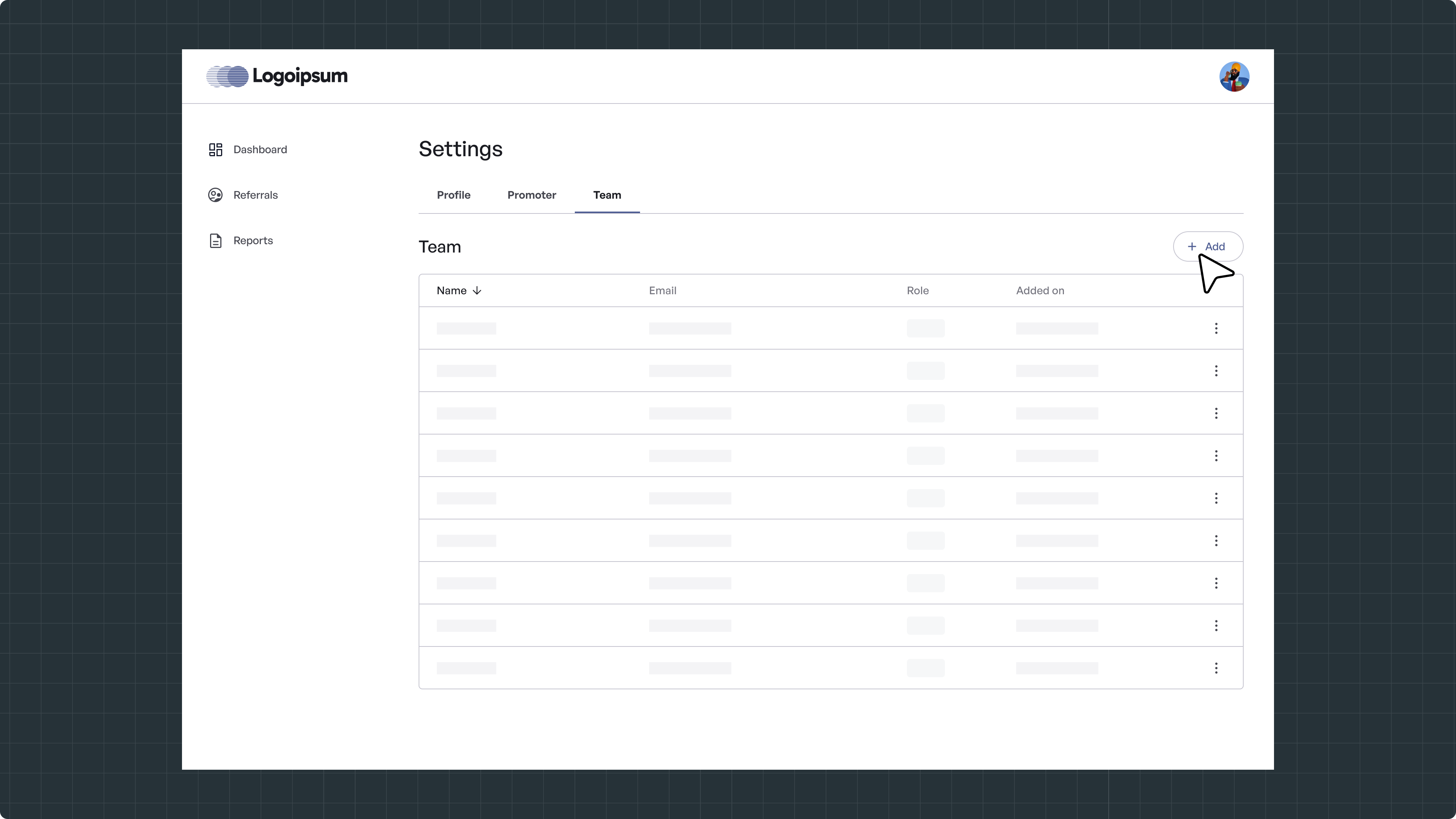The image size is (1456, 819).
Task: Click the Name sort arrow icon
Action: (x=477, y=290)
